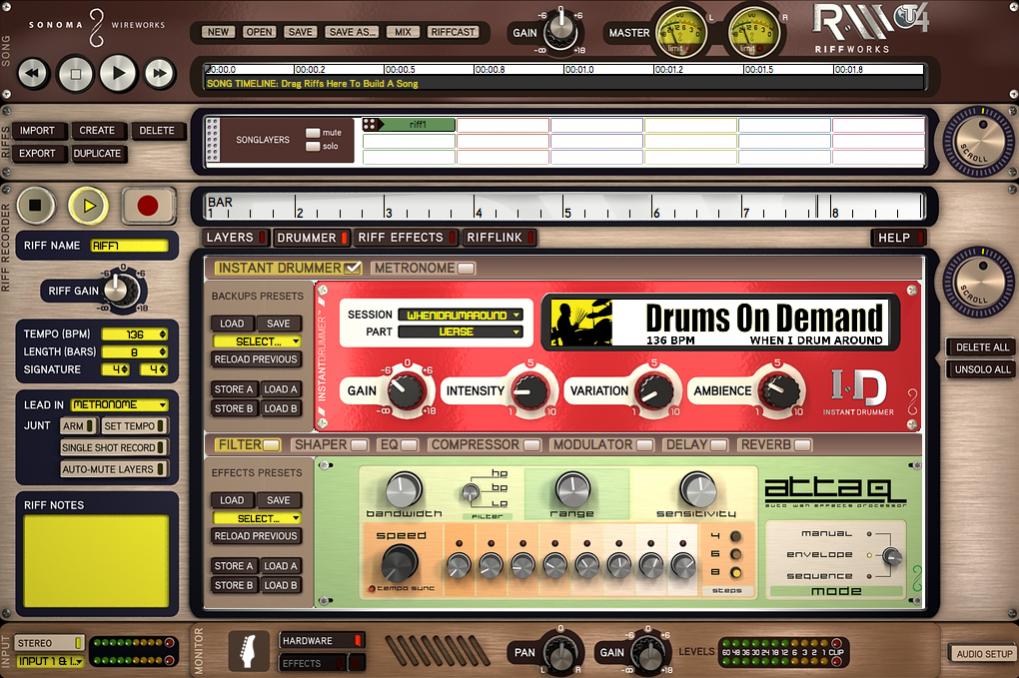The image size is (1019, 678).
Task: Toggle Auto-Mute Layers
Action: tap(114, 469)
